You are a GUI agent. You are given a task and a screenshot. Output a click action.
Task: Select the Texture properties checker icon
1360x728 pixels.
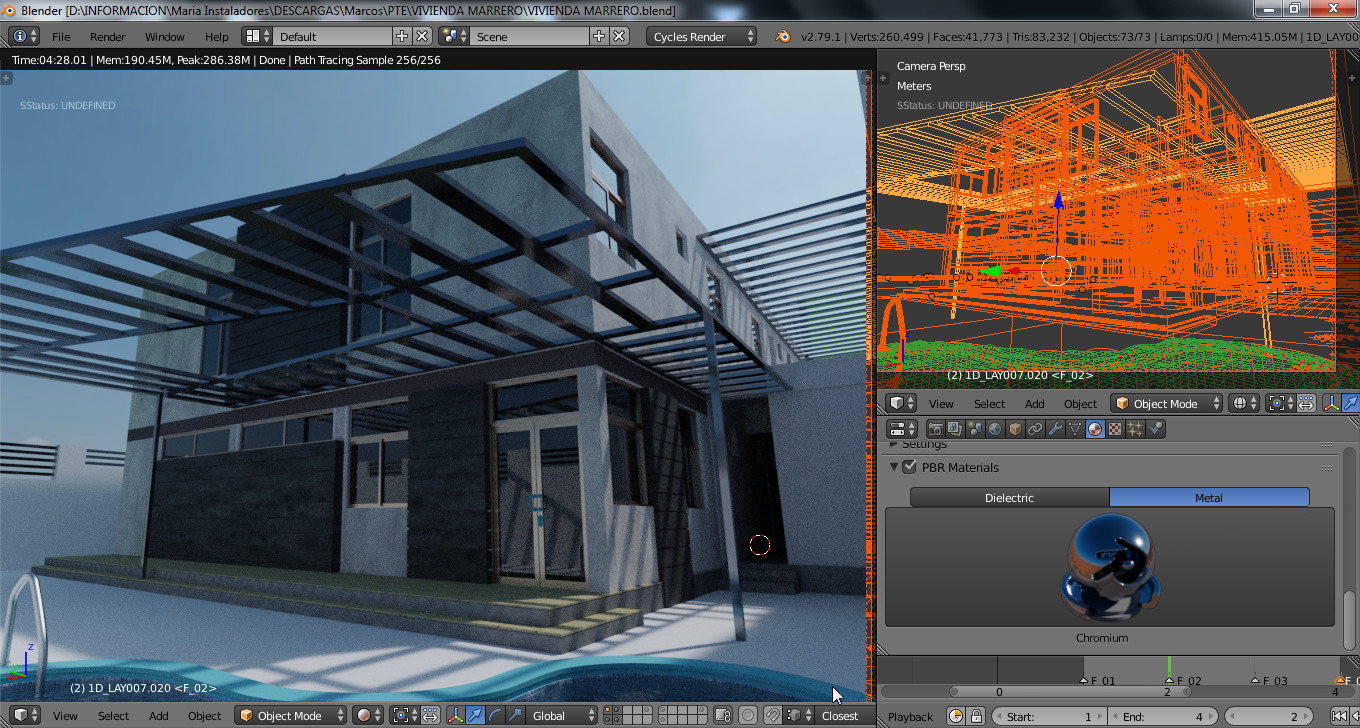(1115, 429)
